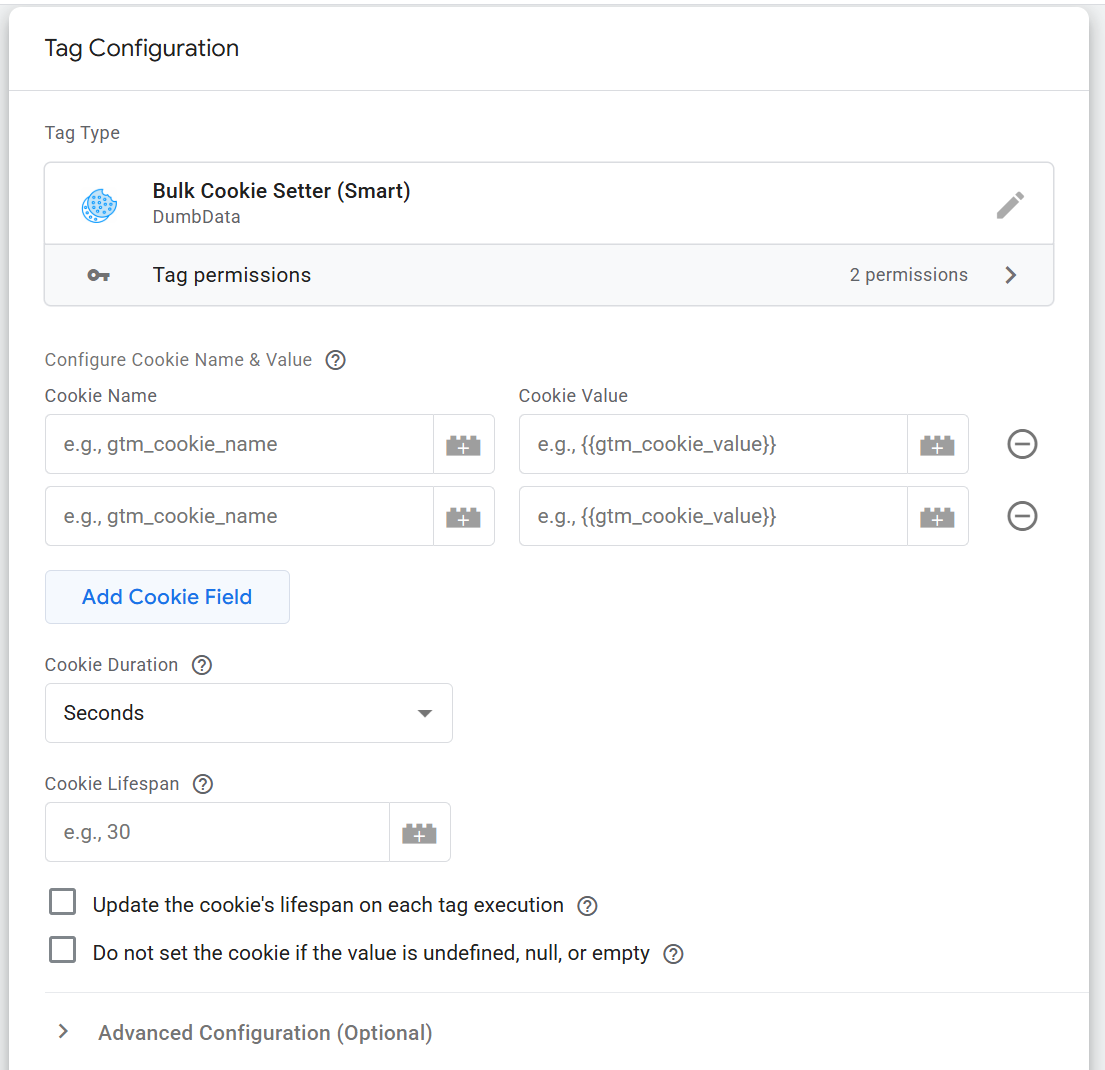Click the first Cookie Name input field
This screenshot has width=1105, height=1070.
click(240, 445)
